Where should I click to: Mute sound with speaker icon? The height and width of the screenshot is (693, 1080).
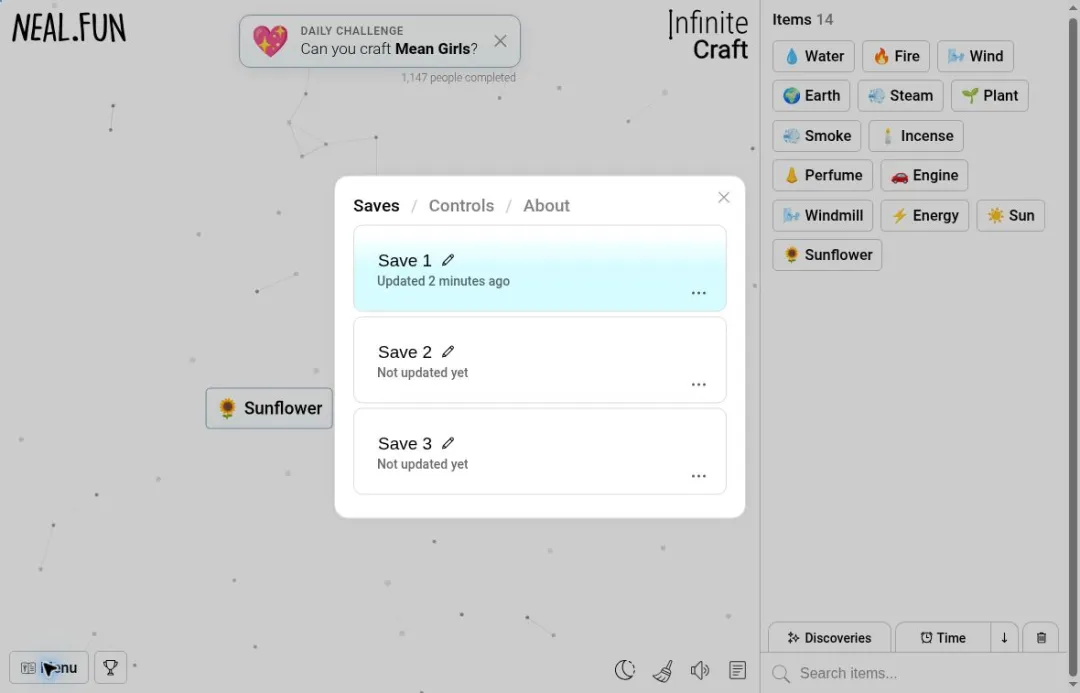tap(700, 670)
